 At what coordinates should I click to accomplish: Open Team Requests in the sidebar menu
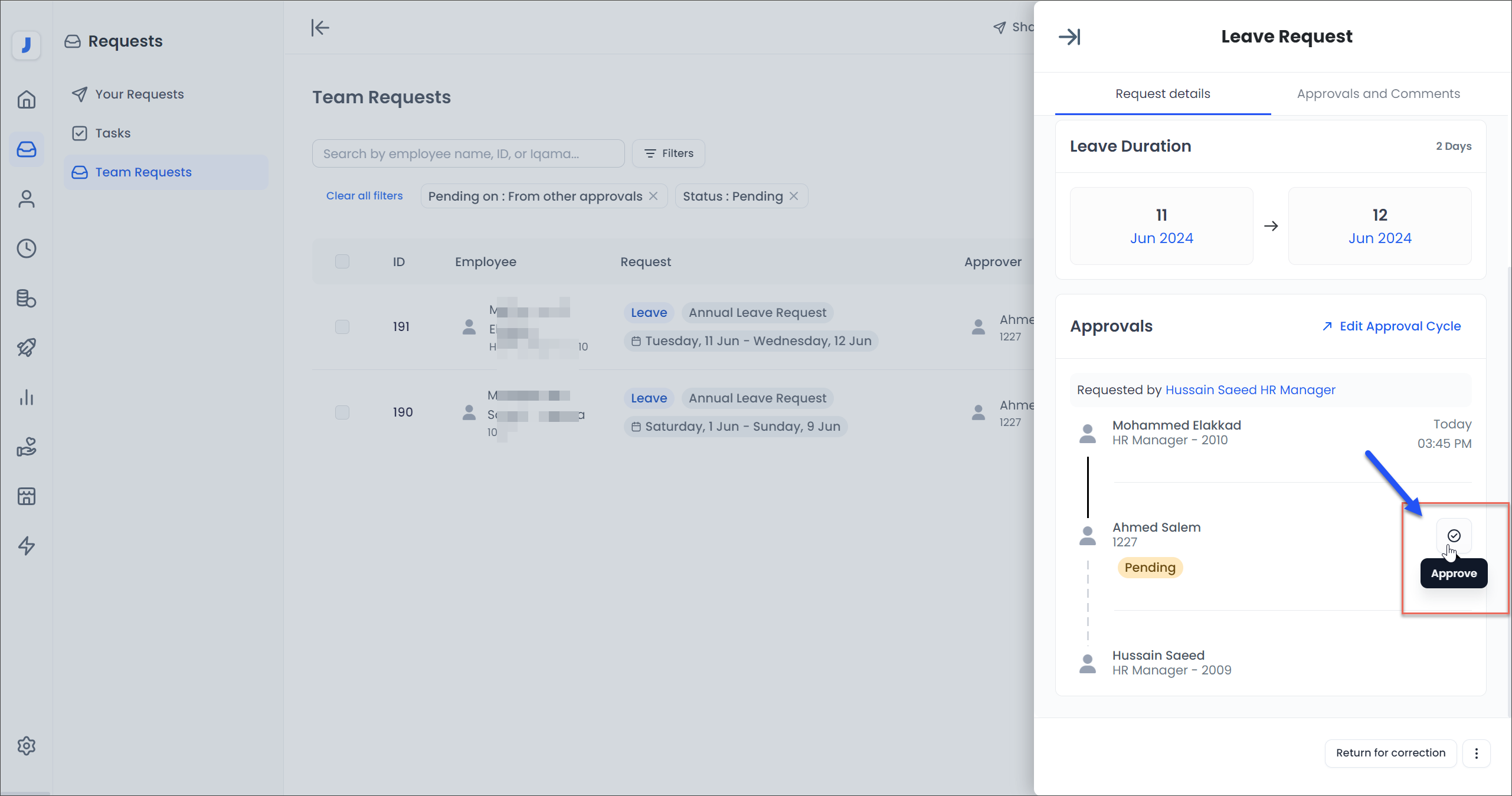pyautogui.click(x=143, y=172)
